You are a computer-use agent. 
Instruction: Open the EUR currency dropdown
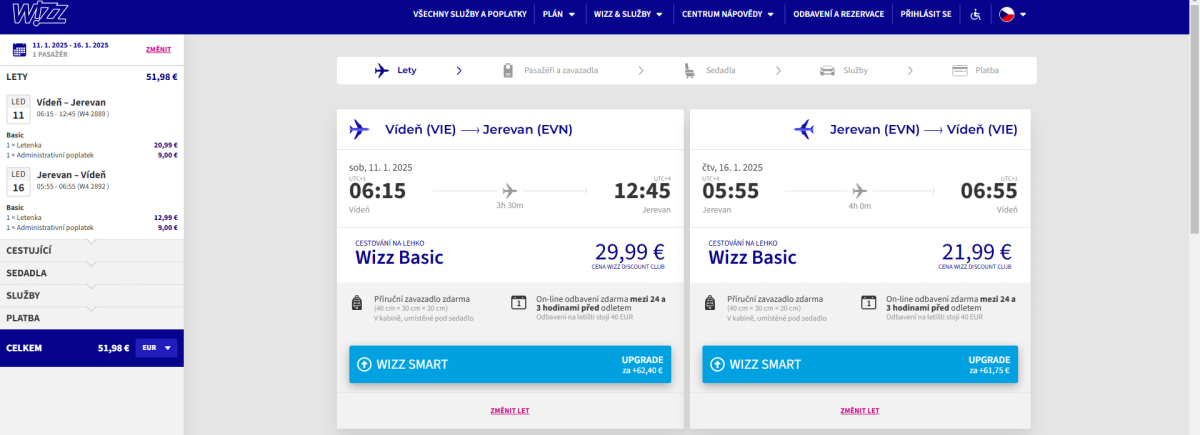tap(156, 348)
